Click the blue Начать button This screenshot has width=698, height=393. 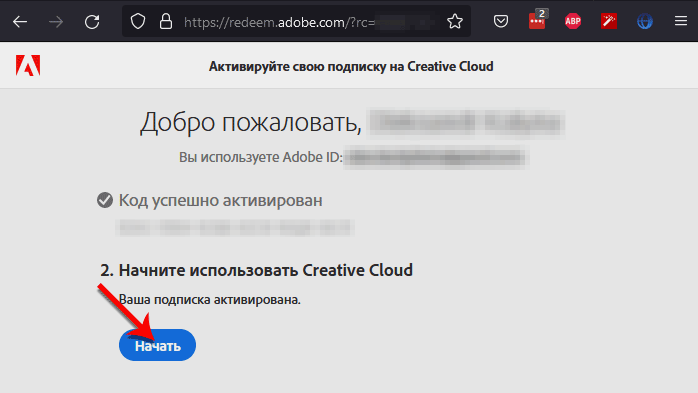157,345
